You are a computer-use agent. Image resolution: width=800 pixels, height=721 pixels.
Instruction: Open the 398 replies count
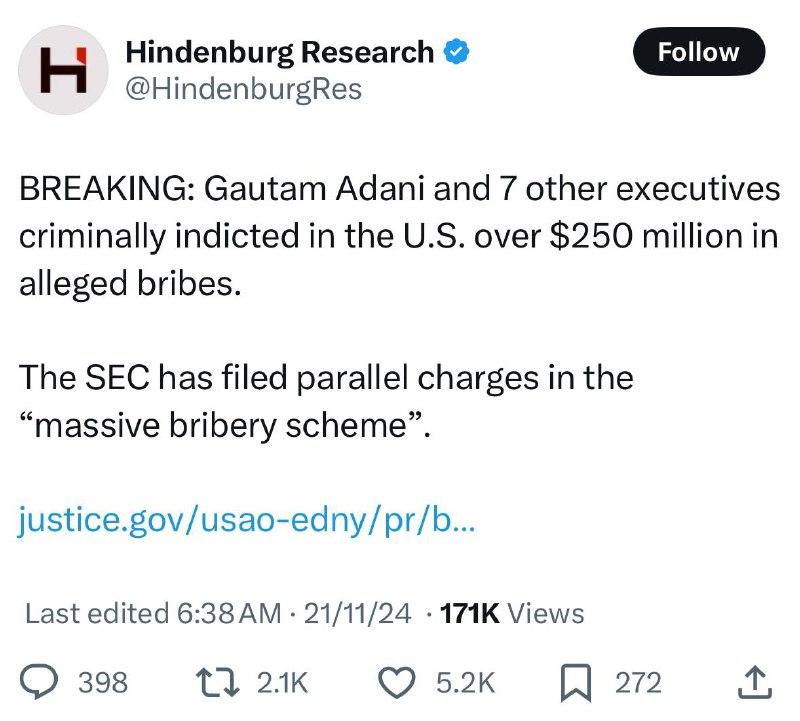click(x=103, y=683)
